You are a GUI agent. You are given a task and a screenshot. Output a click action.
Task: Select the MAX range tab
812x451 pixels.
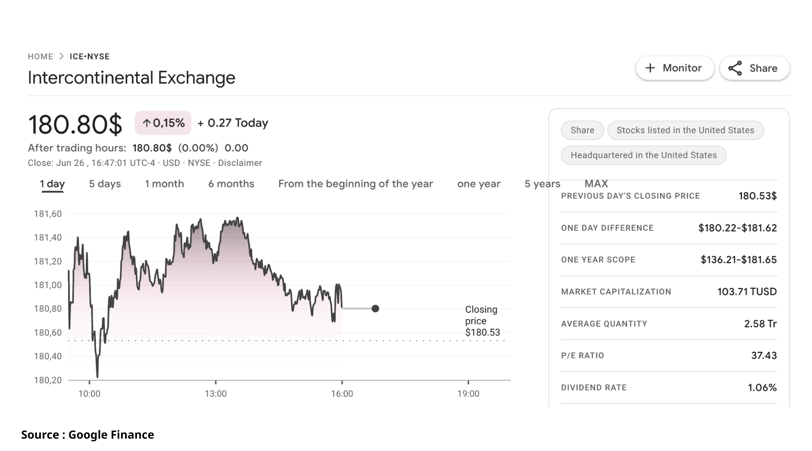coord(596,183)
